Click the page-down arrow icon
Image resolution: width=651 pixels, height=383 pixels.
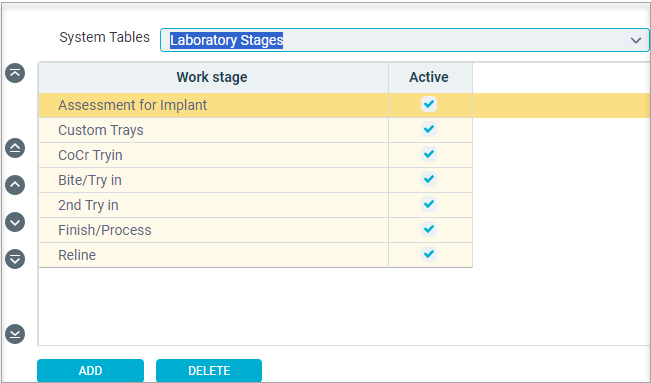[15, 259]
